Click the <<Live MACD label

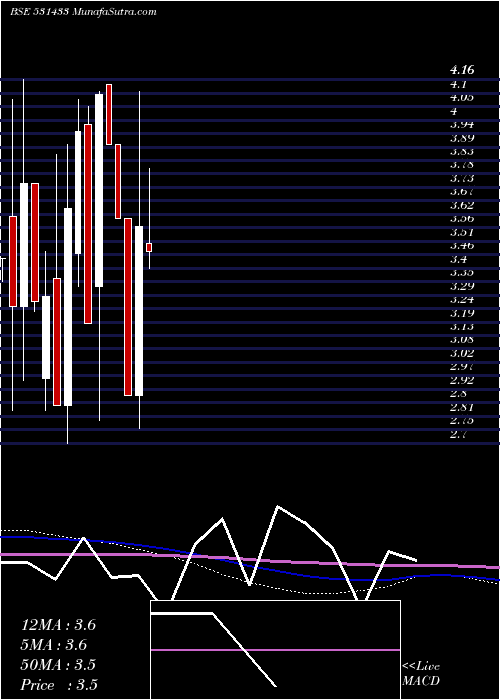tap(421, 674)
